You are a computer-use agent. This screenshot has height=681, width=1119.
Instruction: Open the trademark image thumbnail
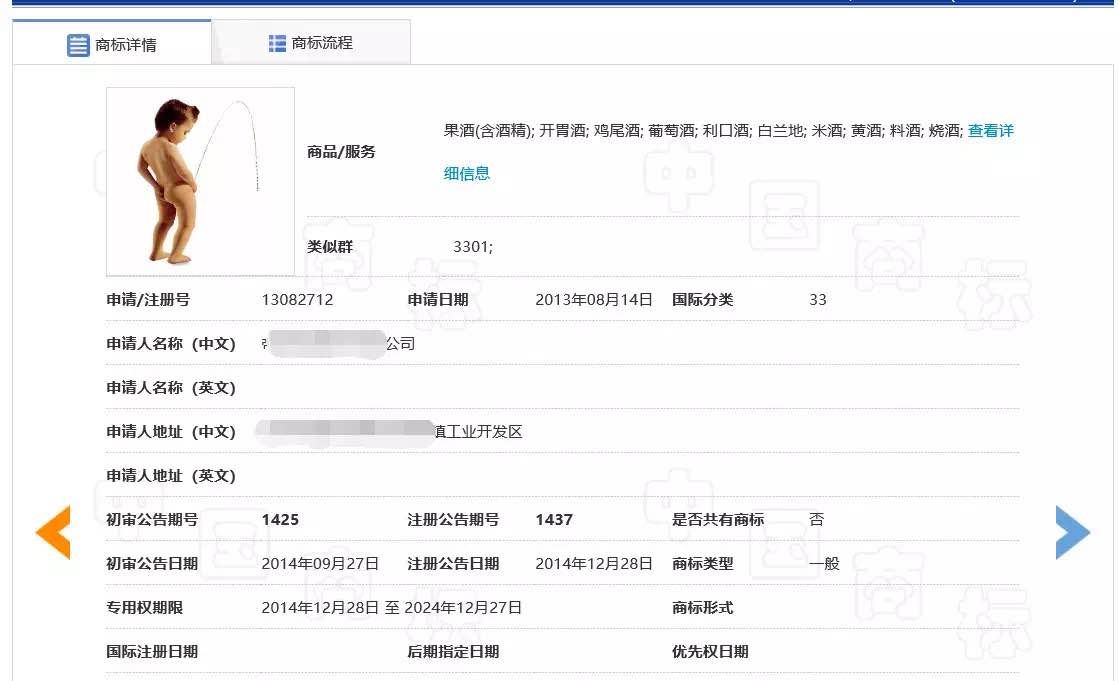(x=201, y=181)
